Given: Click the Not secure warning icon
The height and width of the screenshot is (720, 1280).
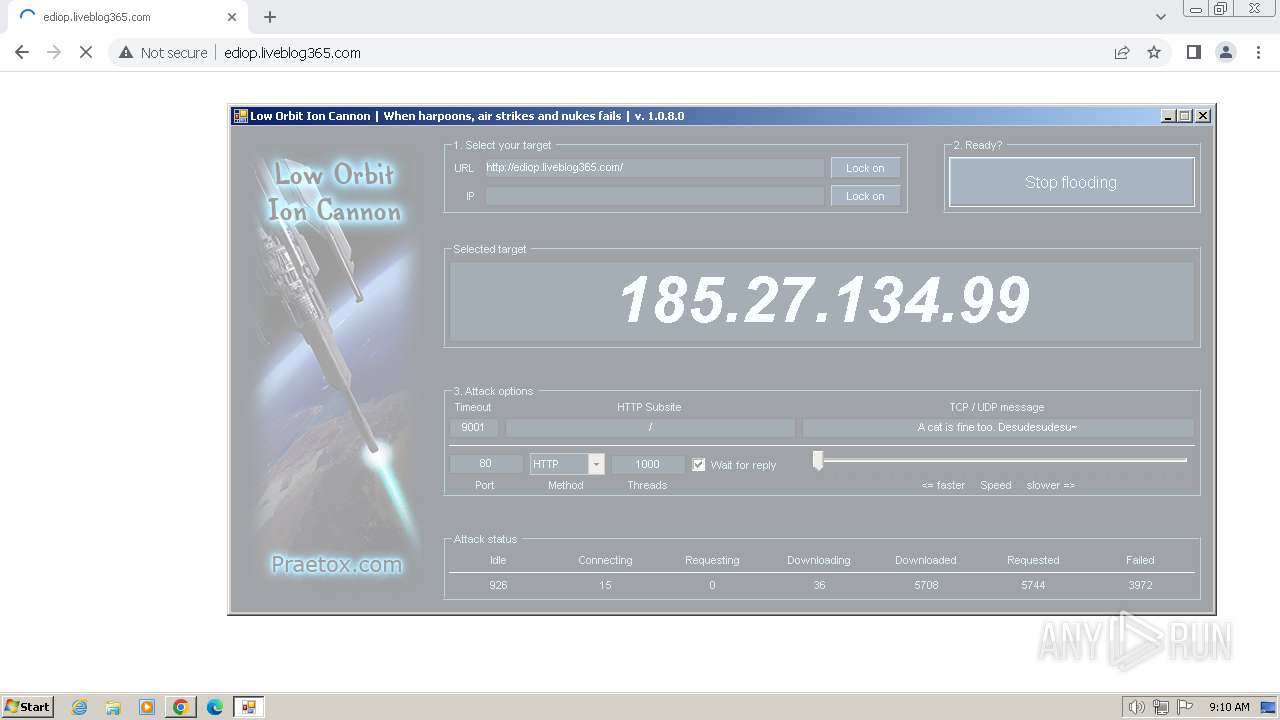Looking at the screenshot, I should pyautogui.click(x=126, y=53).
